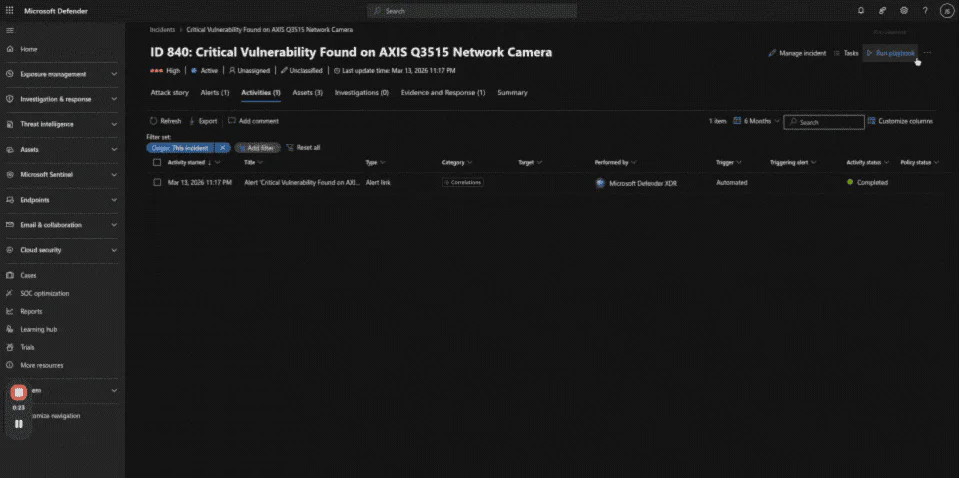959x478 pixels.
Task: Remove the 'Origin: This incident' filter
Action: pos(223,147)
